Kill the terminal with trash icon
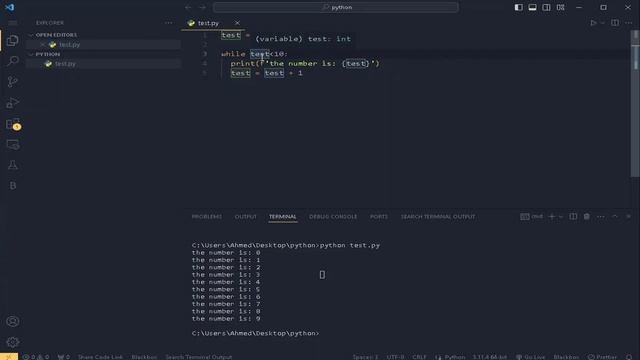 [x=587, y=217]
